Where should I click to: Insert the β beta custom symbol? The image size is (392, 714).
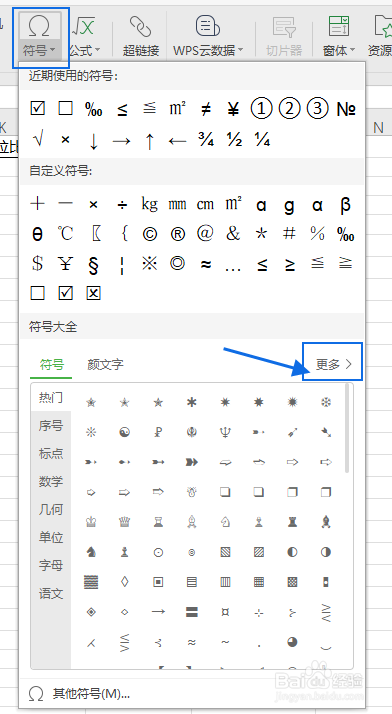[346, 205]
